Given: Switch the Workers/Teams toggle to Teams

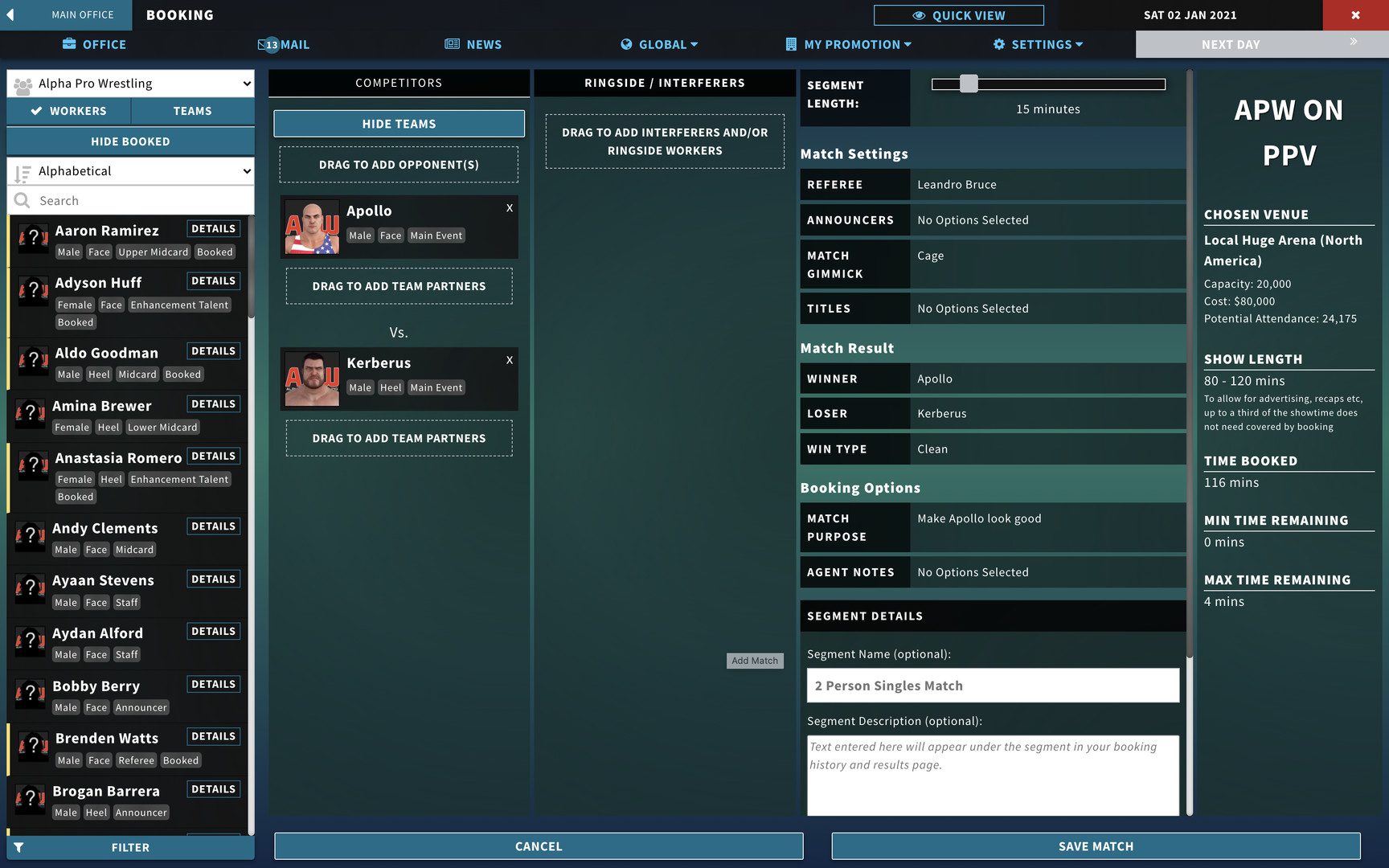Looking at the screenshot, I should click(x=192, y=111).
